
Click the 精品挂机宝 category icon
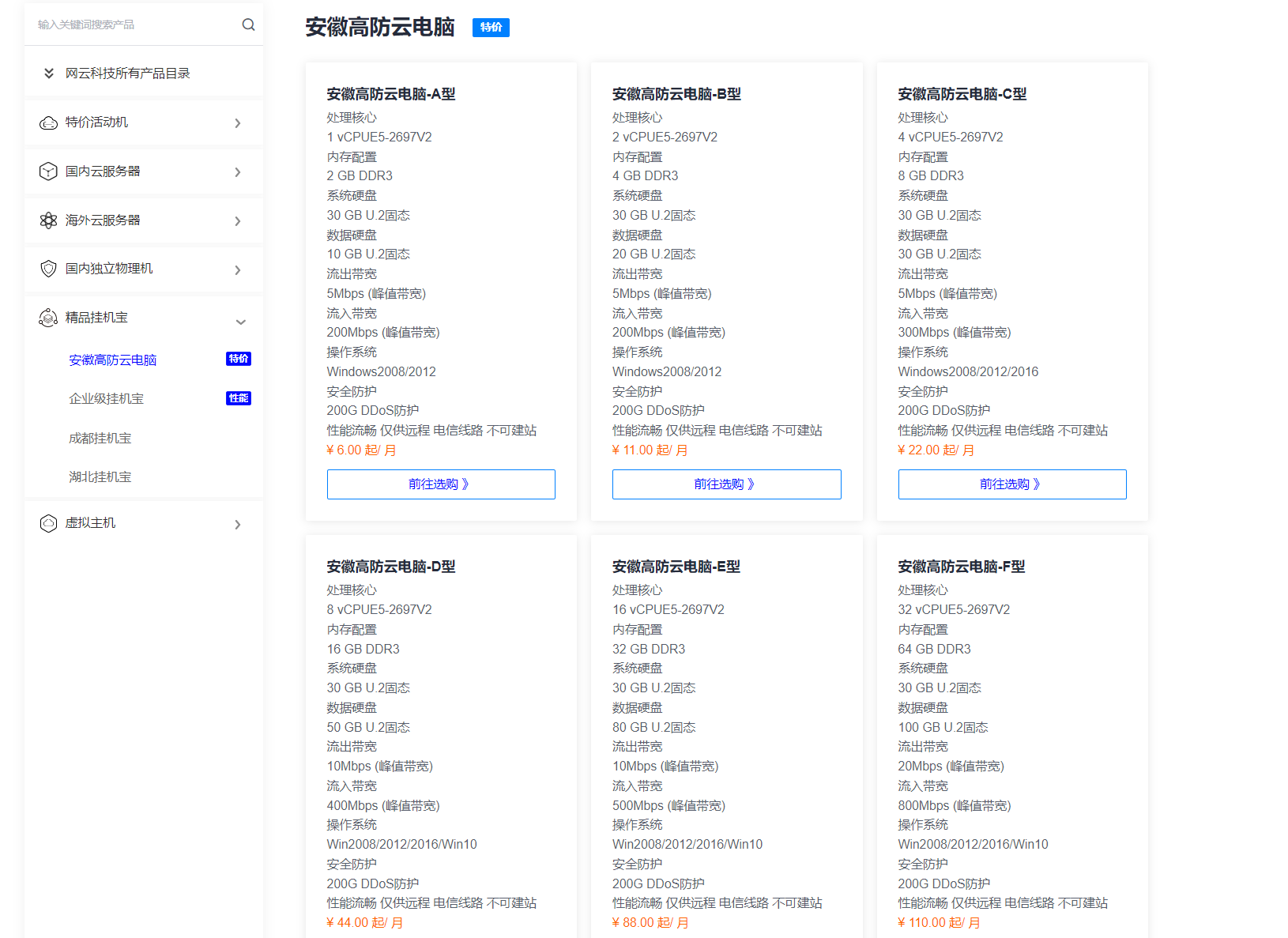48,318
